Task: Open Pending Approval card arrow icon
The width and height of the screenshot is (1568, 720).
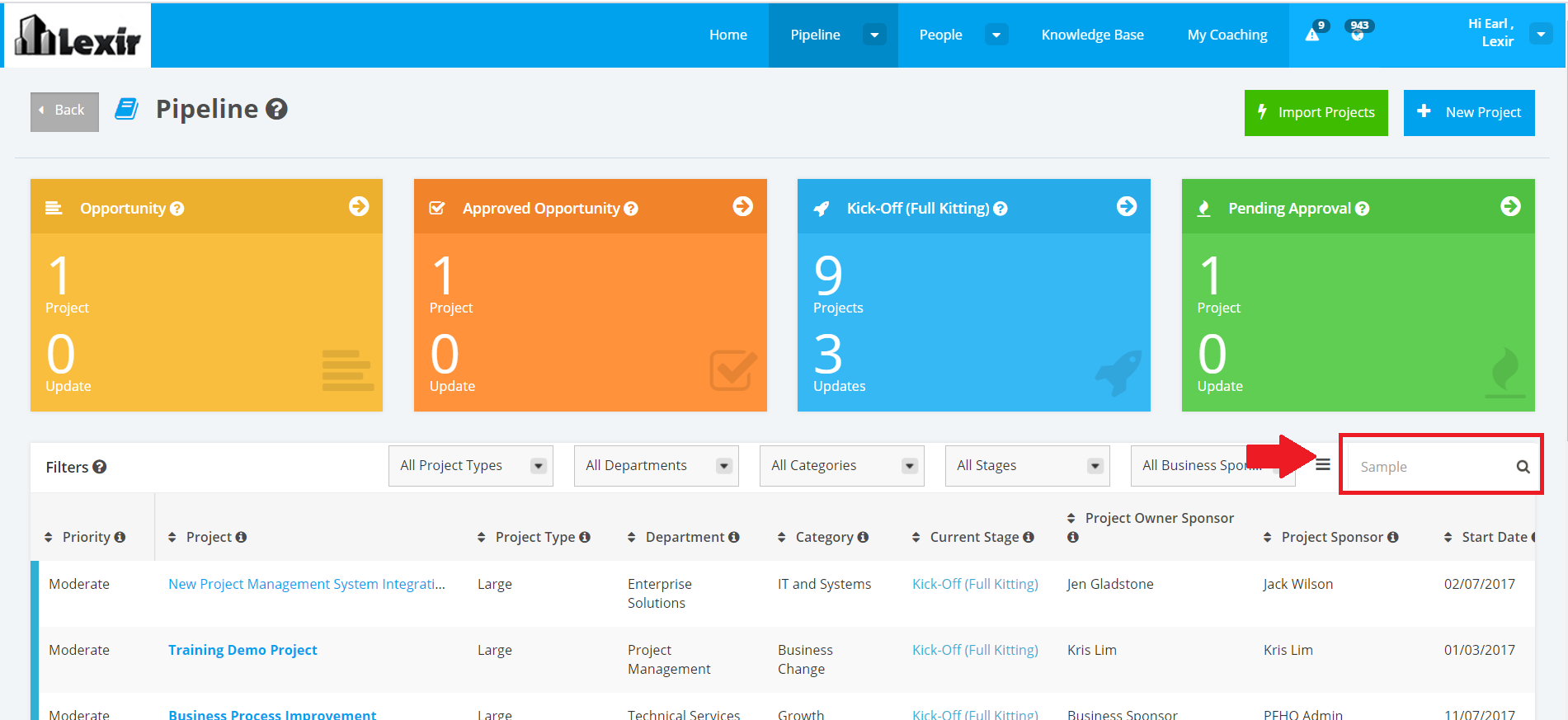Action: (1510, 206)
